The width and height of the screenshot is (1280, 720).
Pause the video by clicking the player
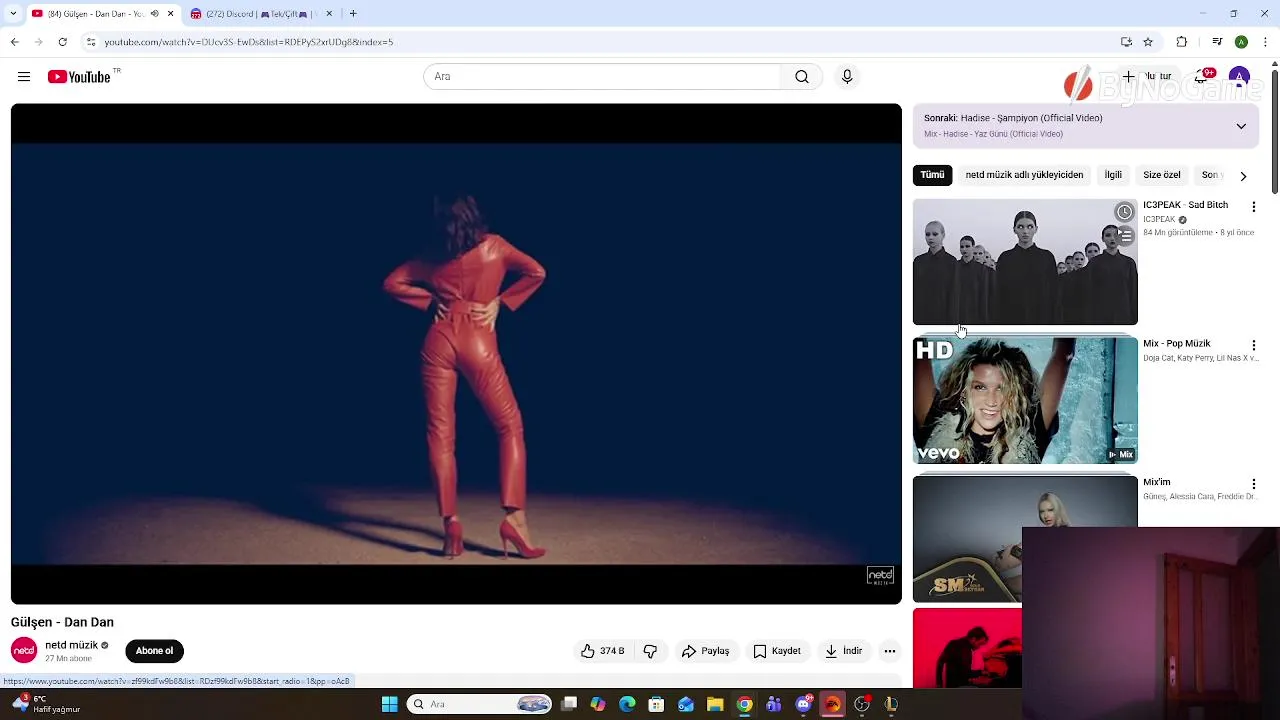(456, 354)
